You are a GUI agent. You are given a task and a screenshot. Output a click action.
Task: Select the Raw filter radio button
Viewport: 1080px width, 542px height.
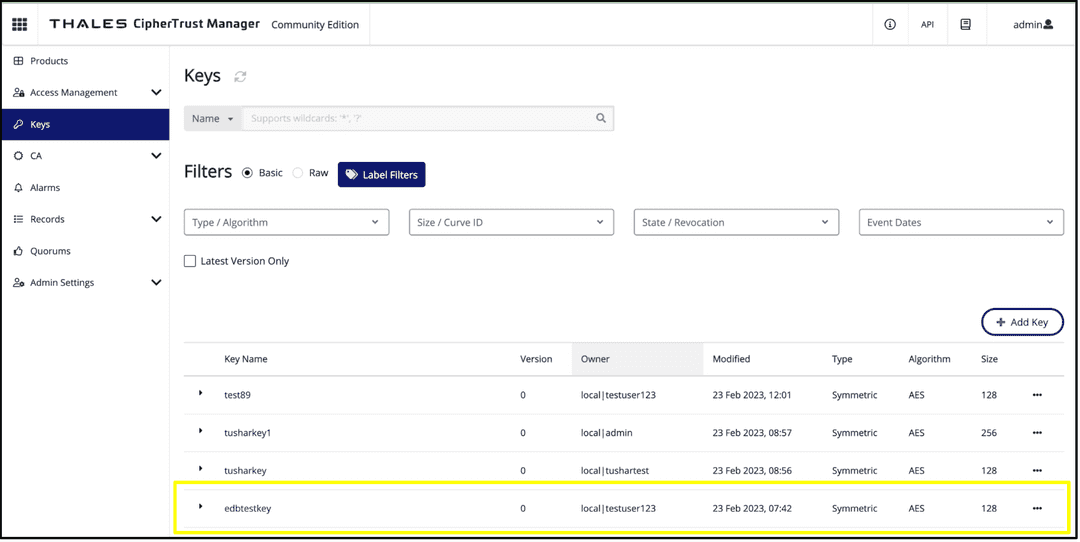298,173
